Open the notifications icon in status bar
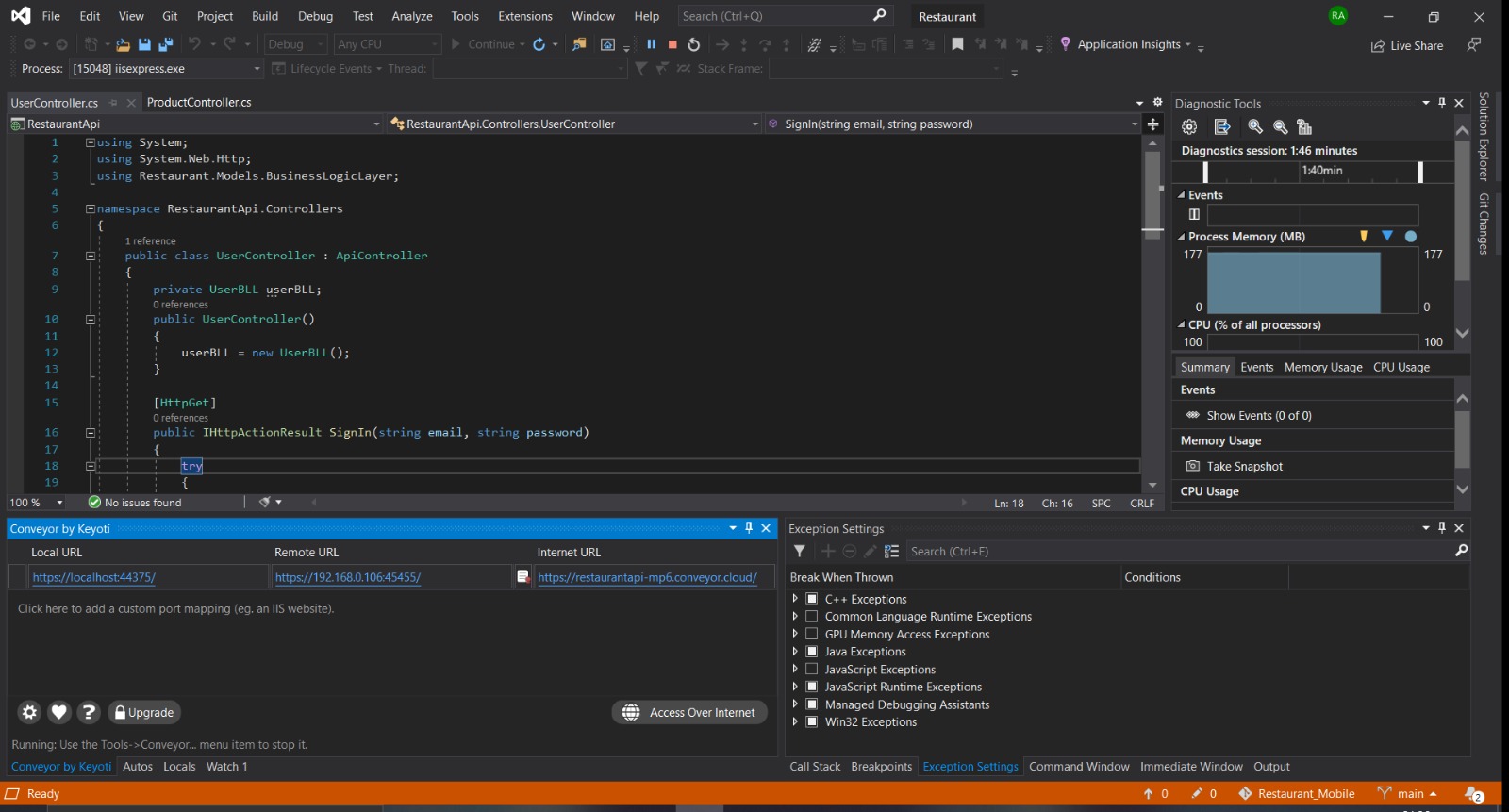 (x=1474, y=794)
